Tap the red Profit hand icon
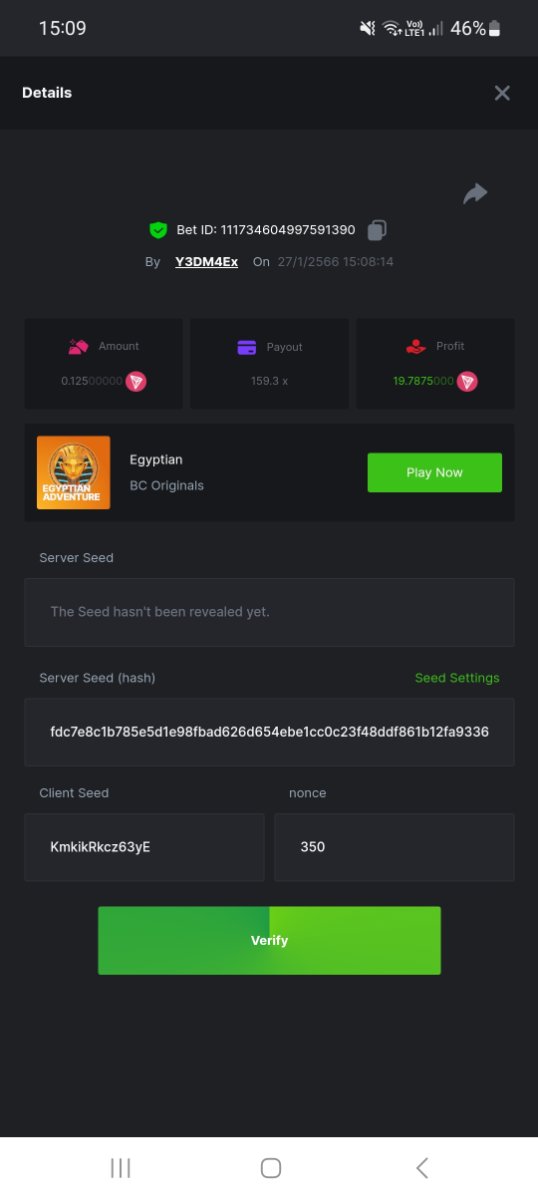Screen dimensions: 538x1200 point(416,346)
